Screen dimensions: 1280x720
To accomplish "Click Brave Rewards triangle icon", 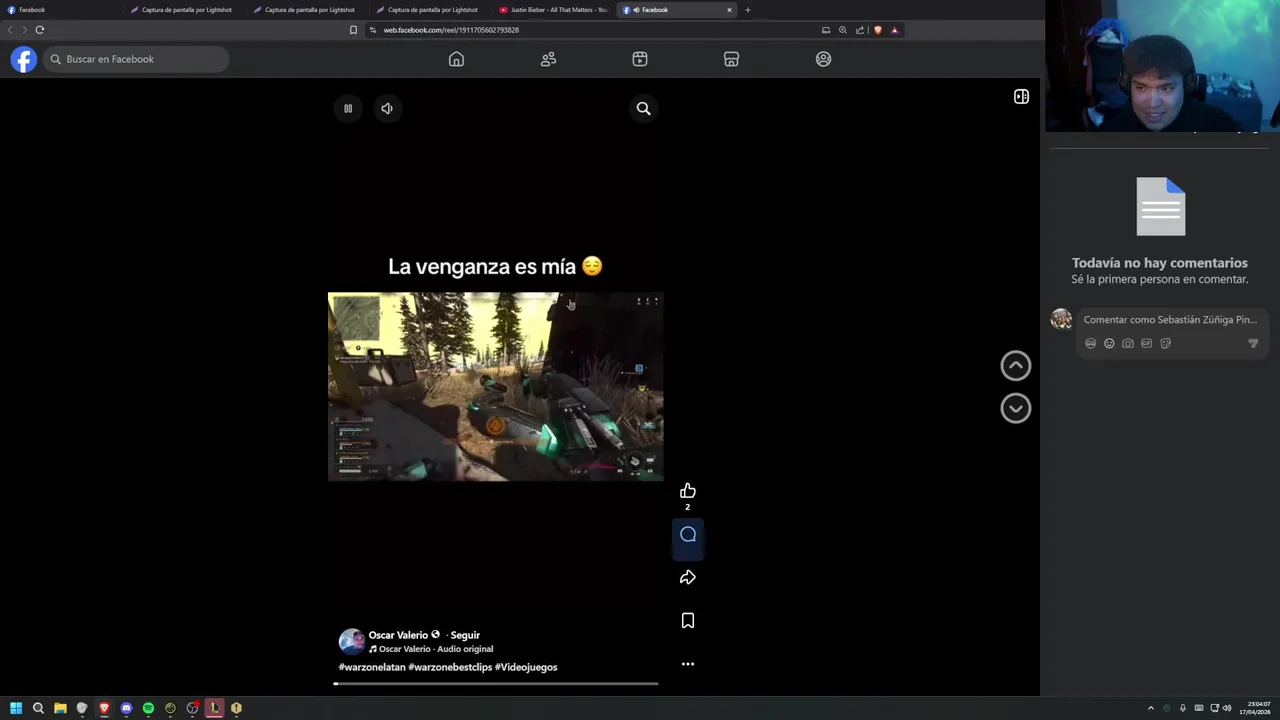I will point(895,30).
